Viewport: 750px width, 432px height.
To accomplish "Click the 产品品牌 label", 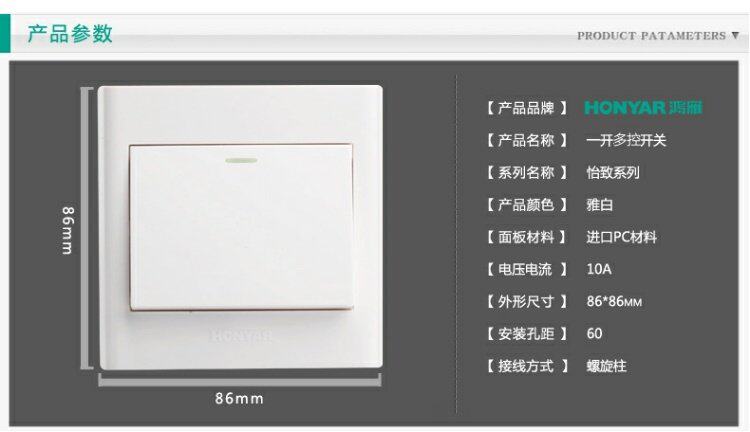I will click(x=526, y=108).
